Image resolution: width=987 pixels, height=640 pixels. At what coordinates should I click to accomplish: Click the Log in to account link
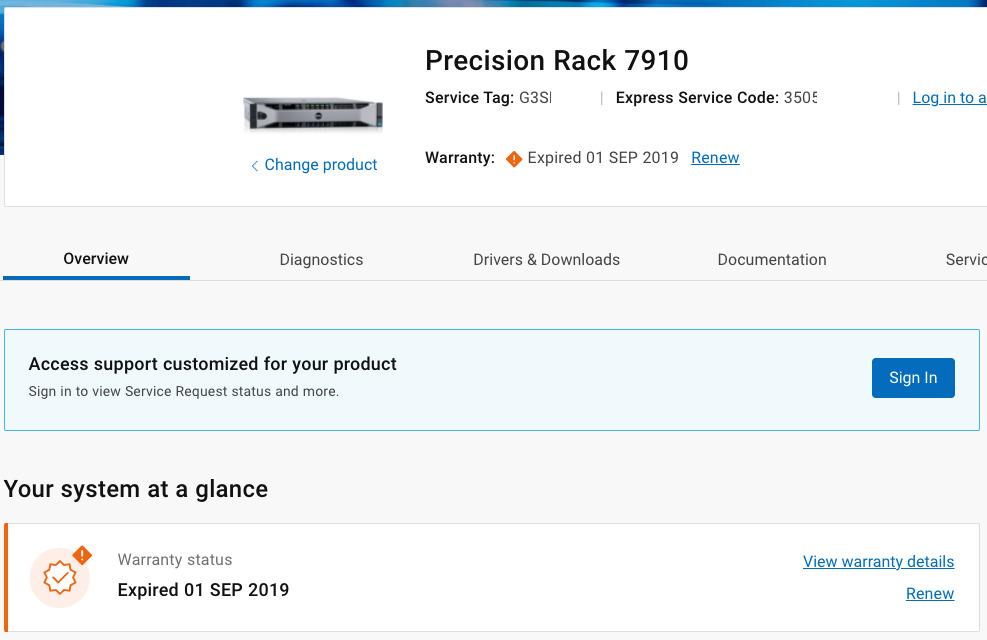948,97
